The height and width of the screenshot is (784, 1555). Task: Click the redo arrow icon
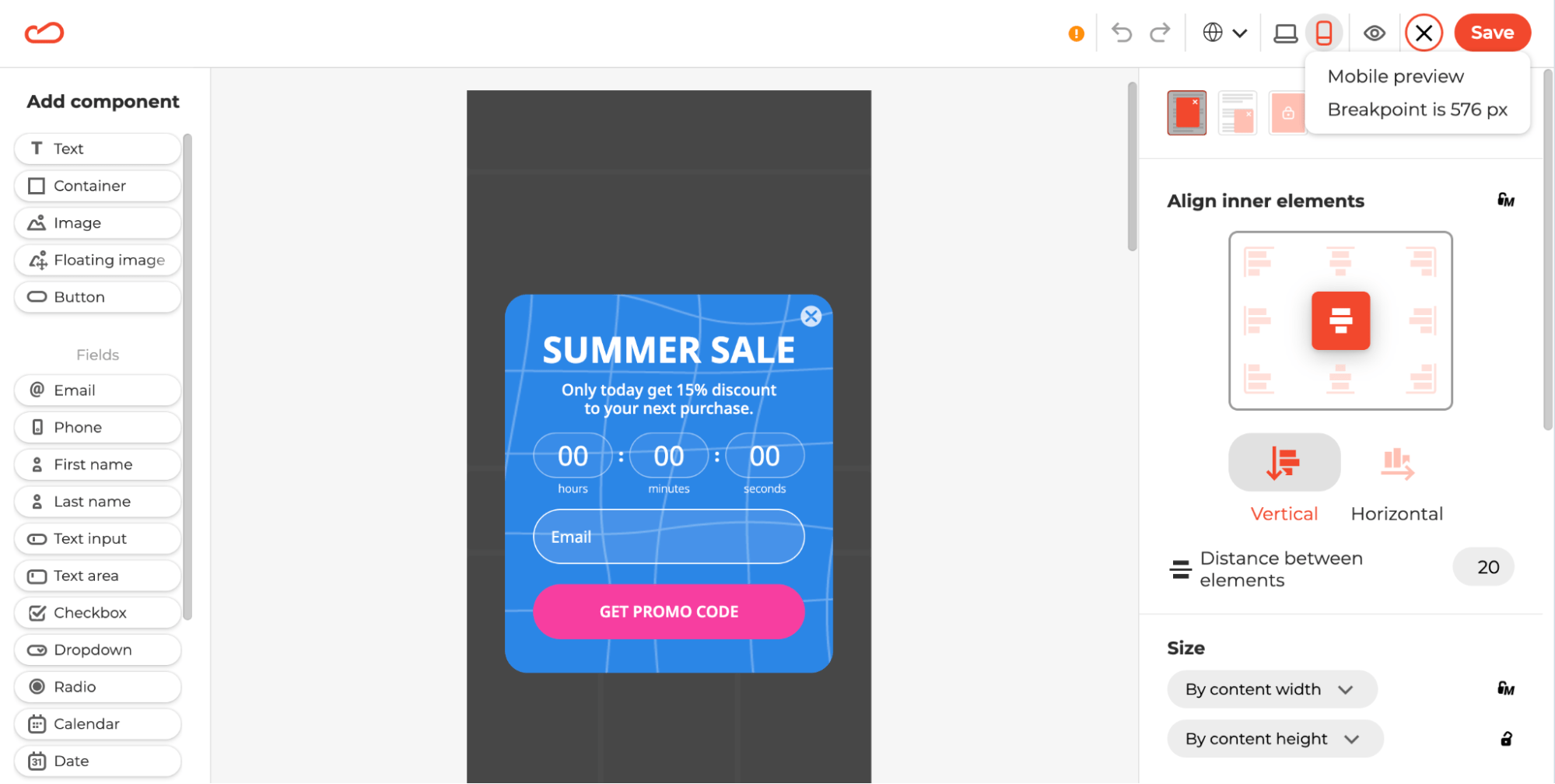click(1160, 33)
